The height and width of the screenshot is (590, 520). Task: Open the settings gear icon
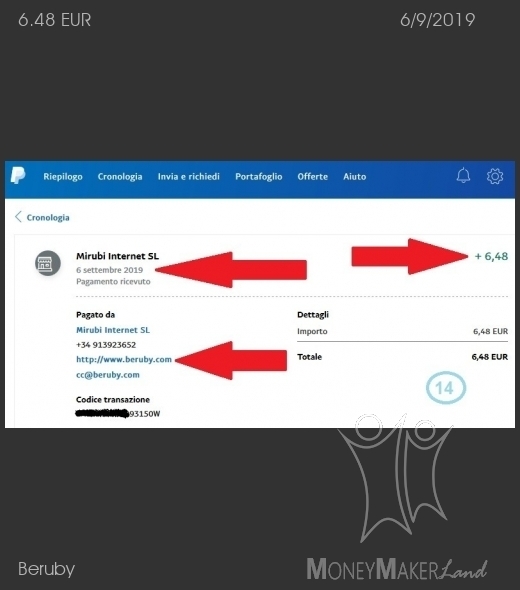click(x=495, y=176)
